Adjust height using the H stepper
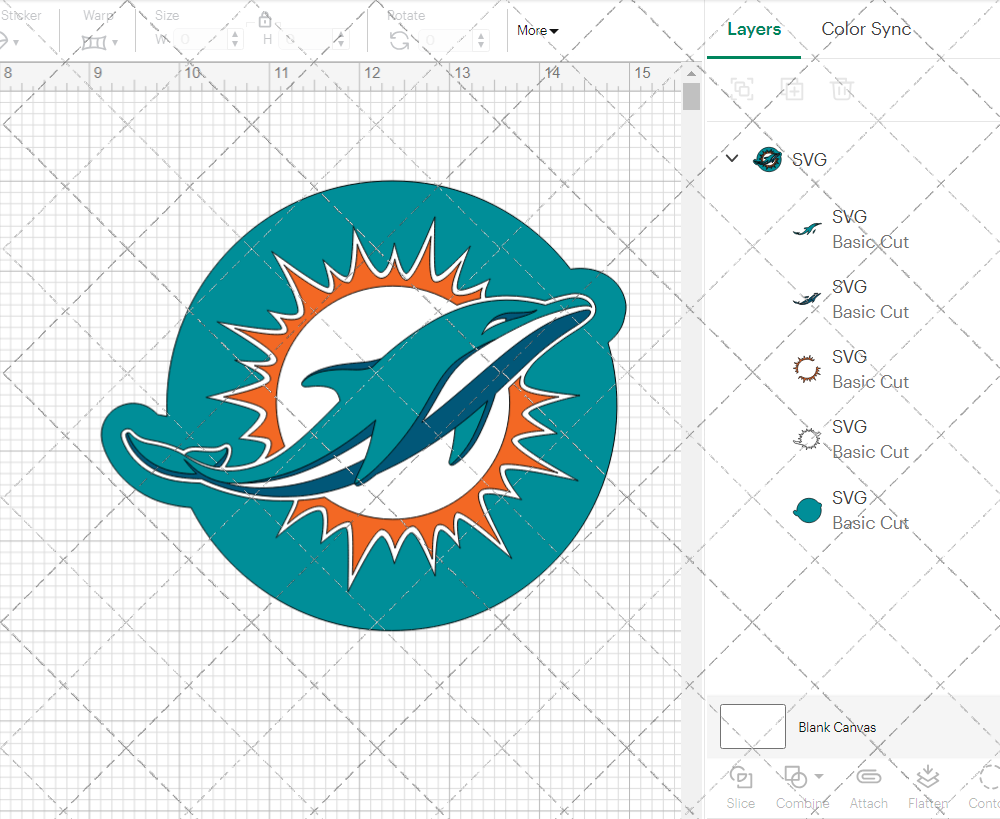 pos(341,40)
